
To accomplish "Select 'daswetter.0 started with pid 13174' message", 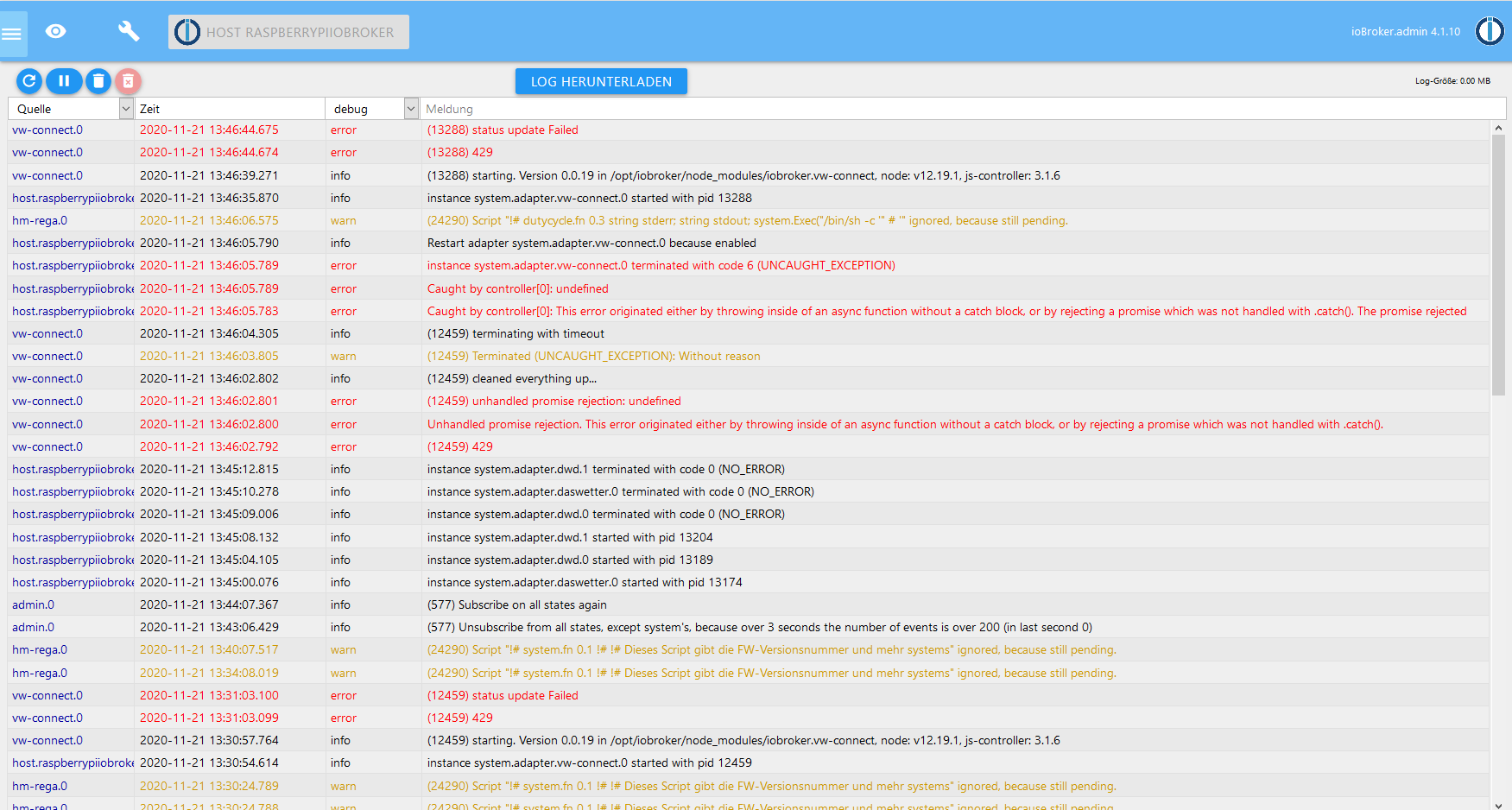I will point(585,582).
